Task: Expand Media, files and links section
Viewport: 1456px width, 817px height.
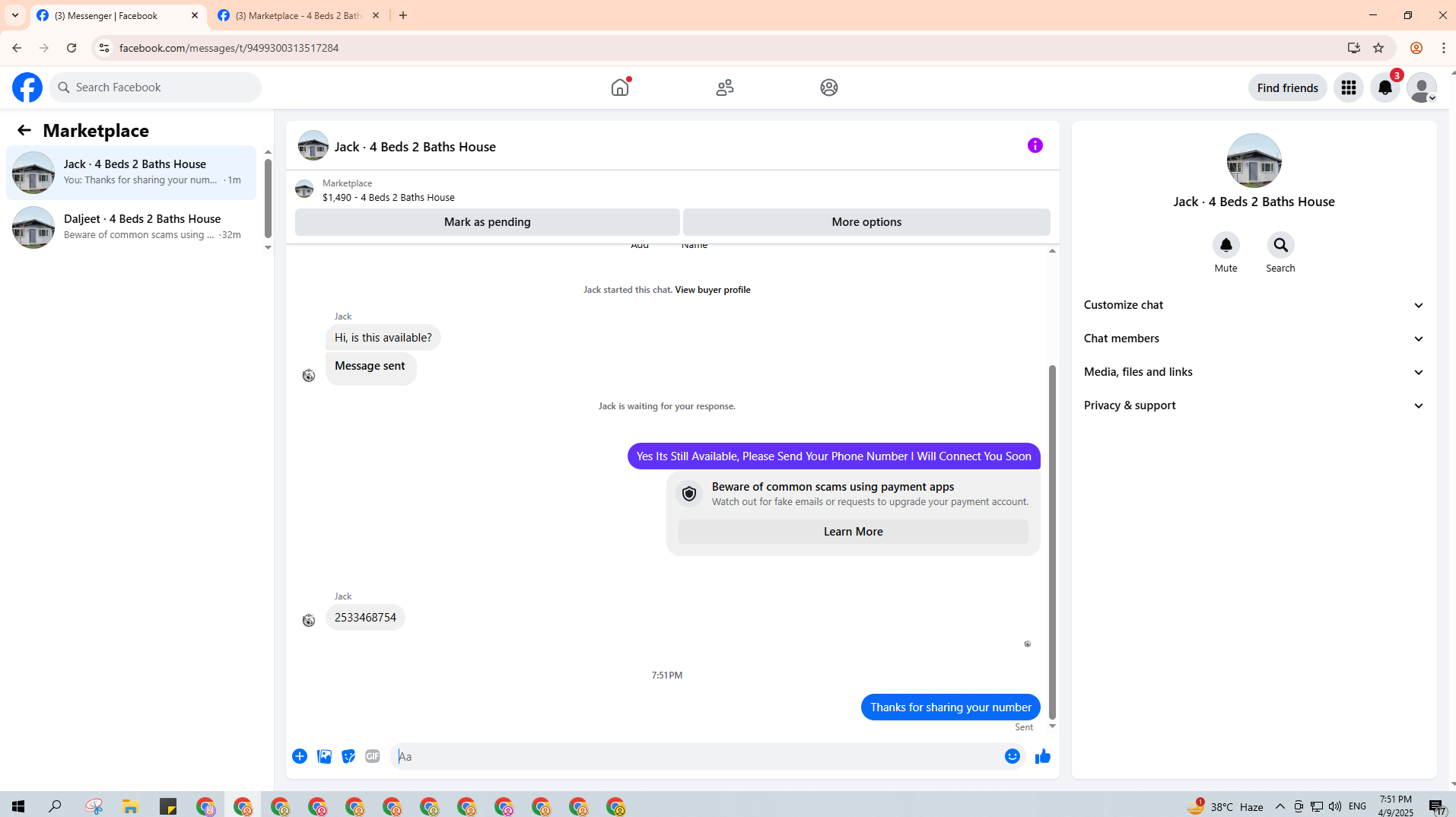Action: (1254, 372)
